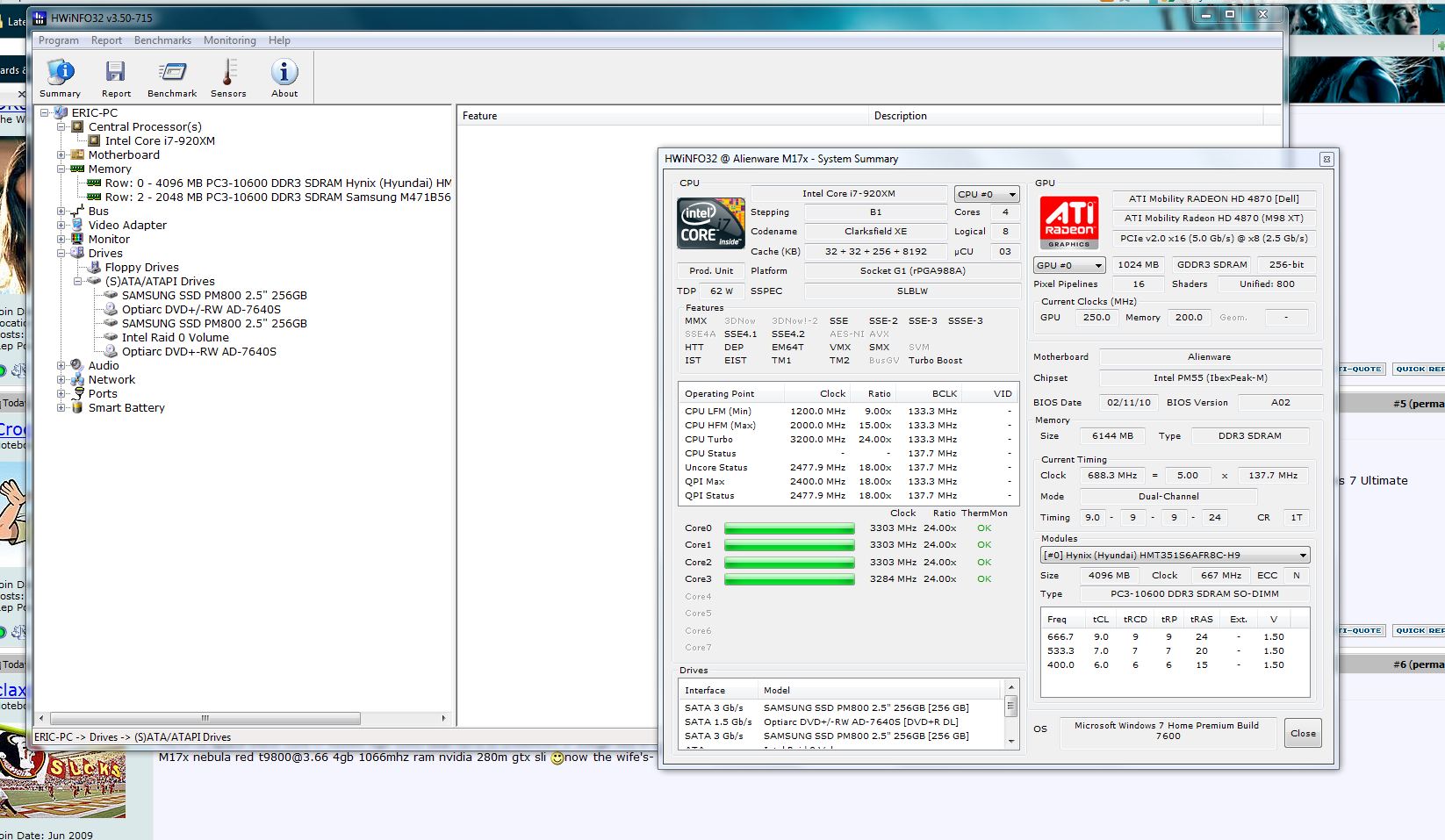Click the Network tree icon

click(77, 379)
